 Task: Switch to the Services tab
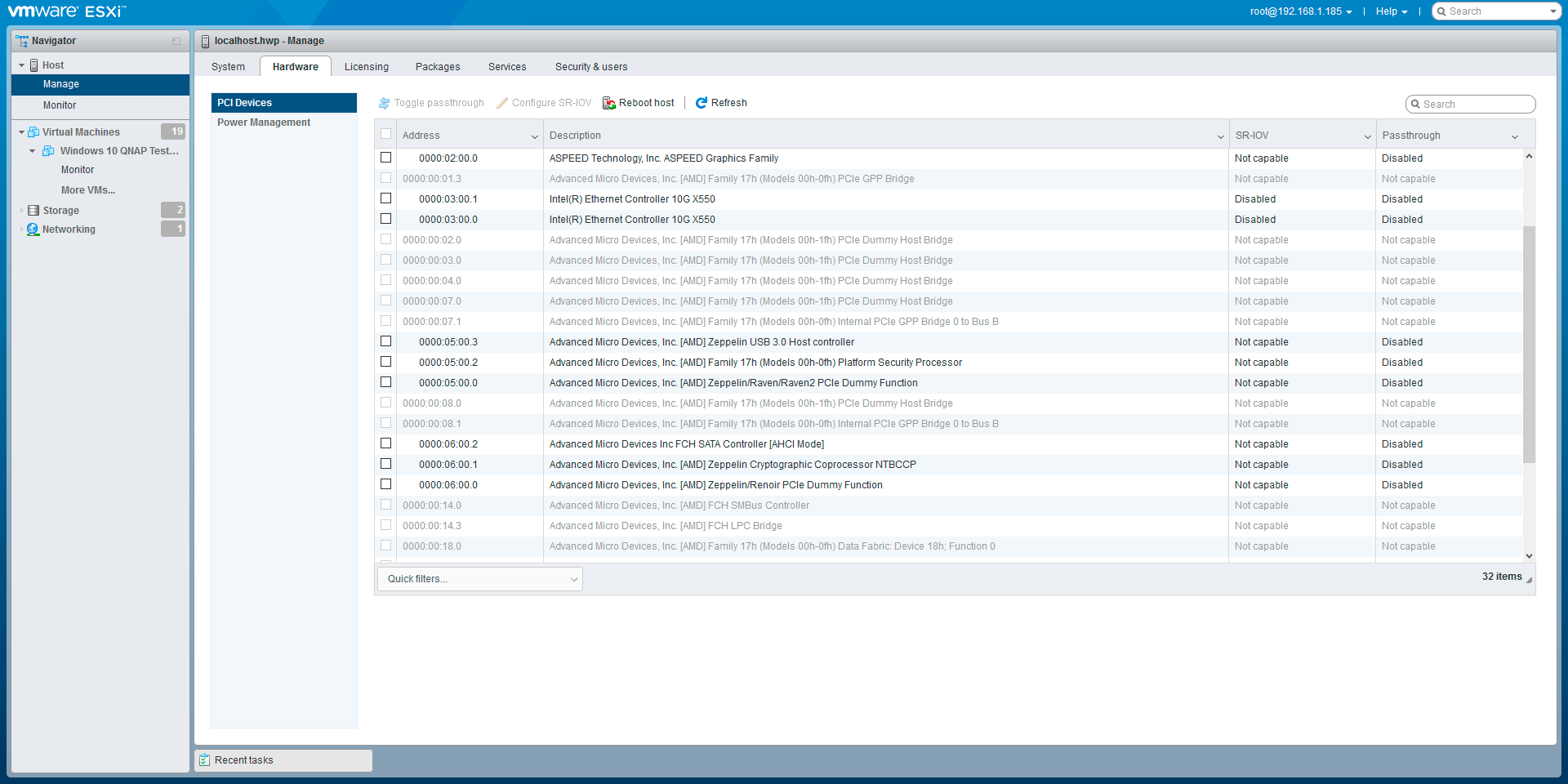507,67
